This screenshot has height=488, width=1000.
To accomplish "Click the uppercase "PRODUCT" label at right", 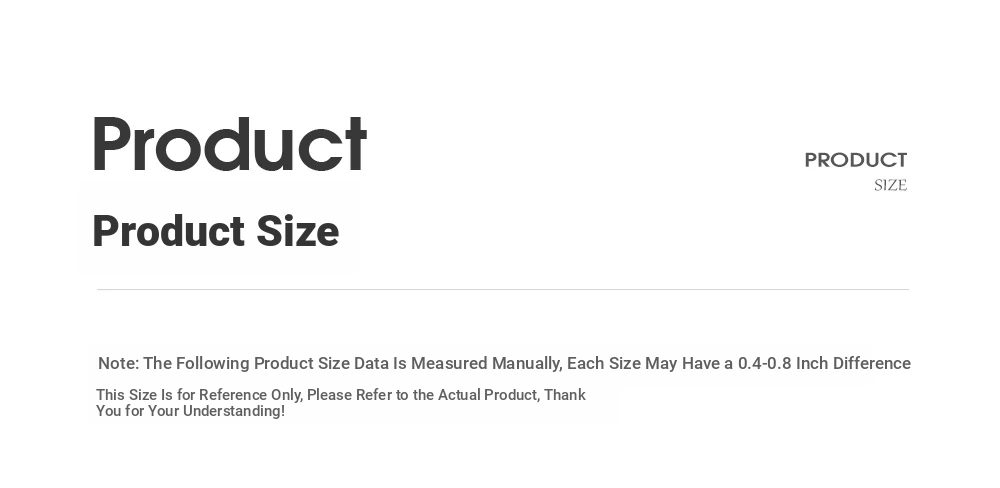I will point(856,160).
